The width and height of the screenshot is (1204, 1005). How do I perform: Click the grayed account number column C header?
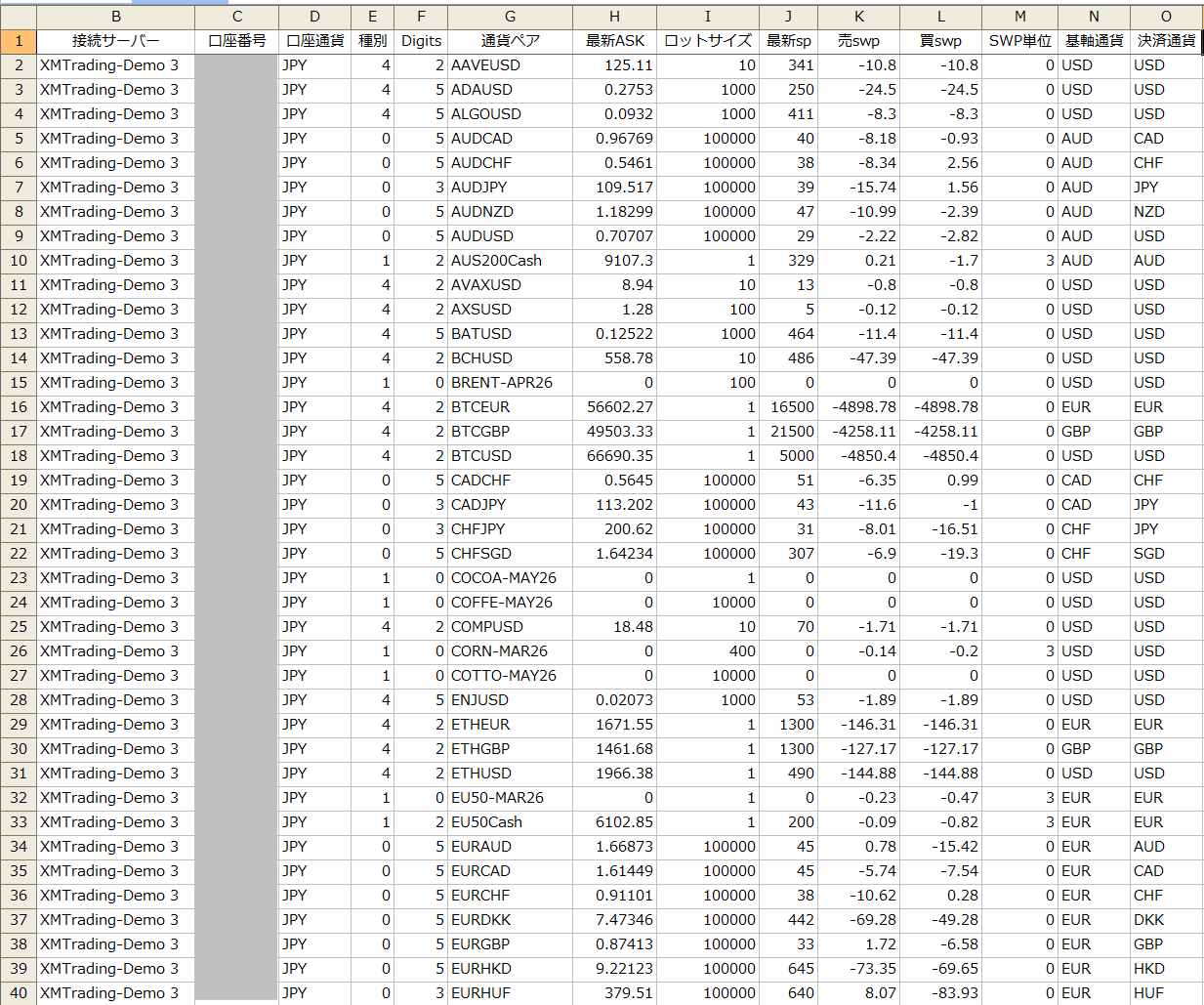236,17
